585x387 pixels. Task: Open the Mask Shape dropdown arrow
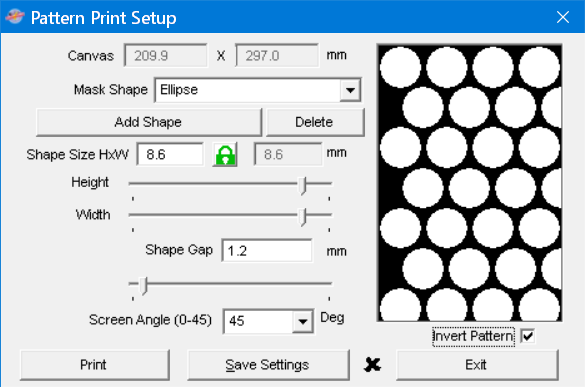(x=350, y=90)
